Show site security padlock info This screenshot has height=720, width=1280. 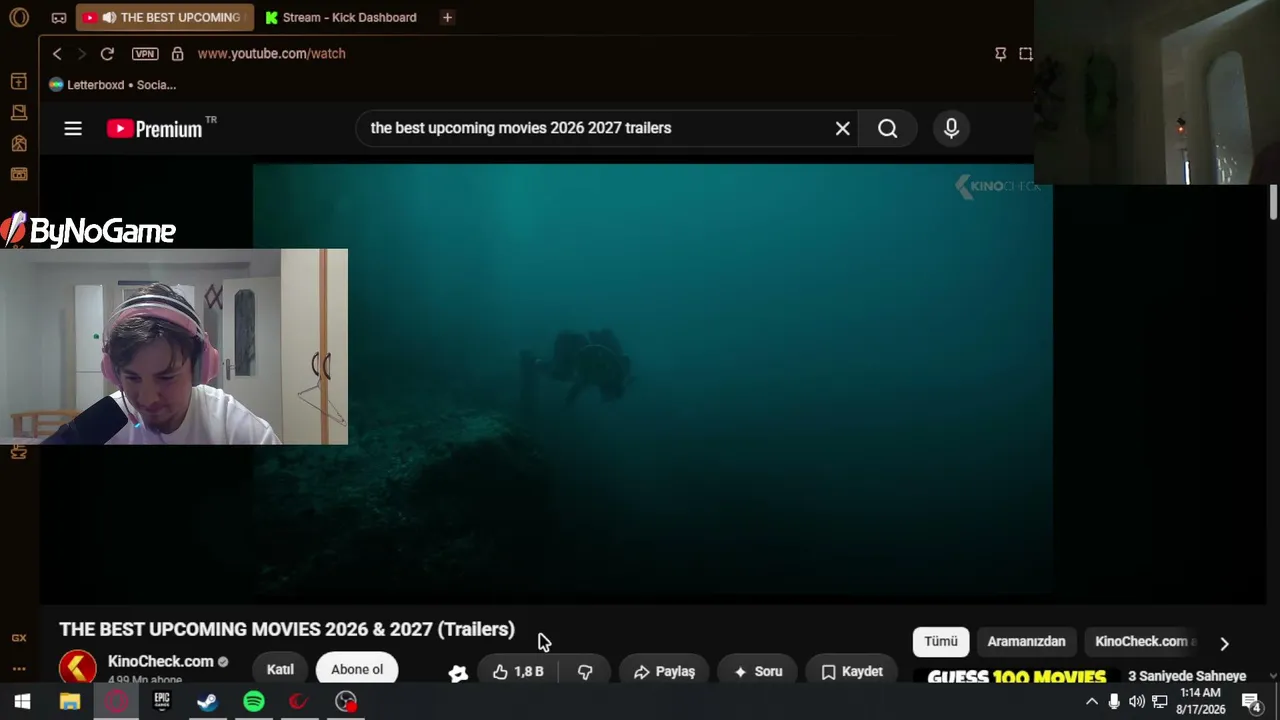click(178, 54)
